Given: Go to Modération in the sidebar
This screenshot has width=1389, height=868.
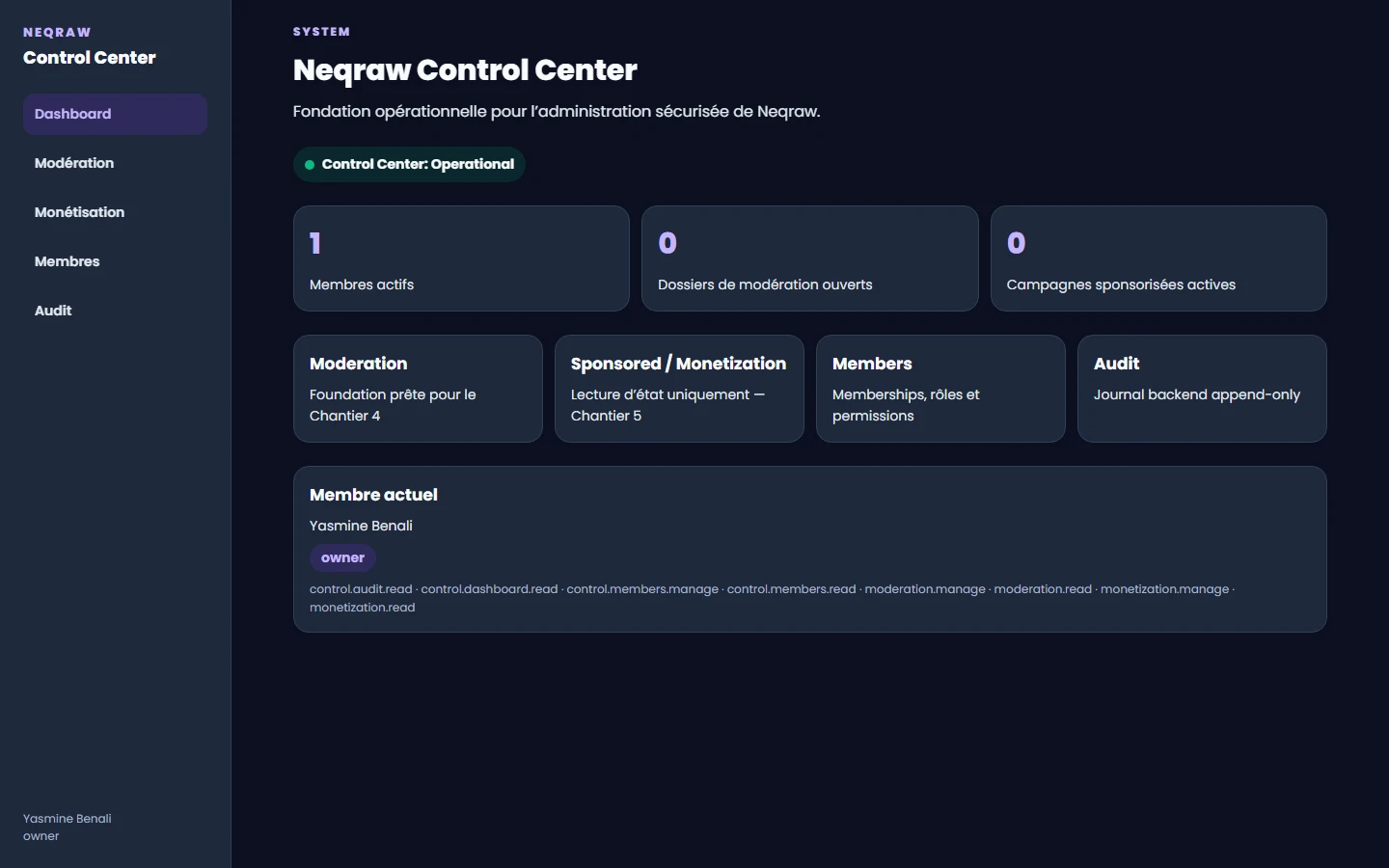Looking at the screenshot, I should click(x=115, y=163).
